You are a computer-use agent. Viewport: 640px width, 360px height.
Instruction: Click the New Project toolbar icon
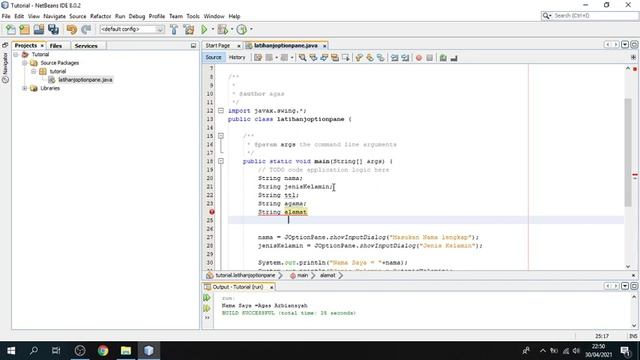[x=24, y=29]
